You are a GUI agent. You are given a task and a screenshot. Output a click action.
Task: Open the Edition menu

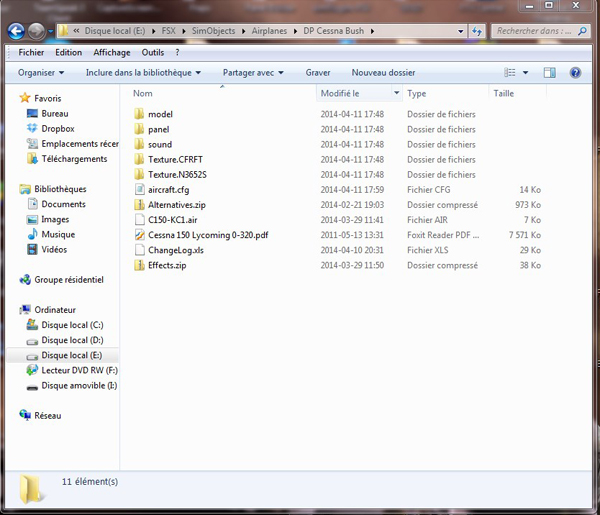[68, 52]
